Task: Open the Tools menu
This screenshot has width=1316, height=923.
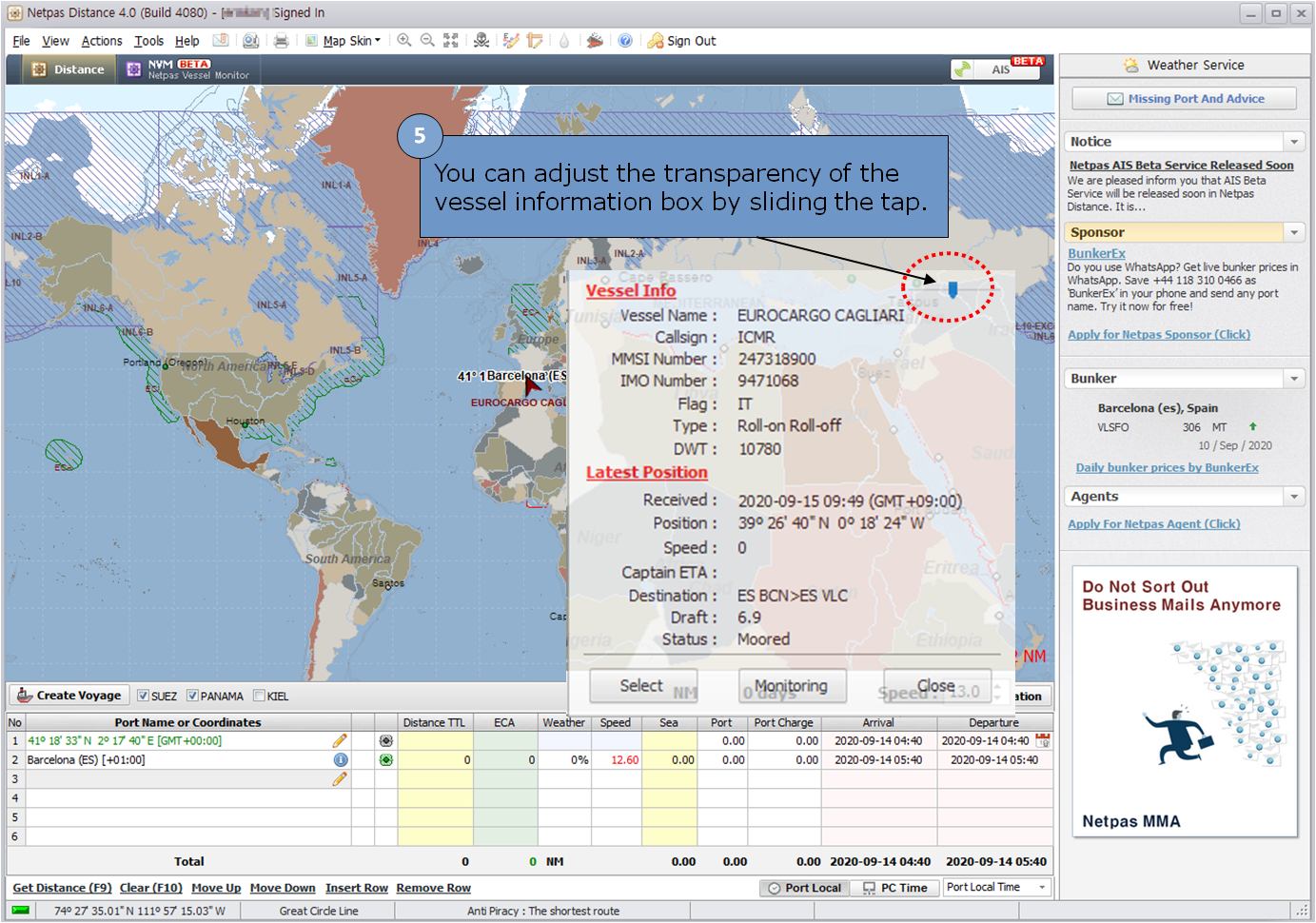Action: click(148, 41)
